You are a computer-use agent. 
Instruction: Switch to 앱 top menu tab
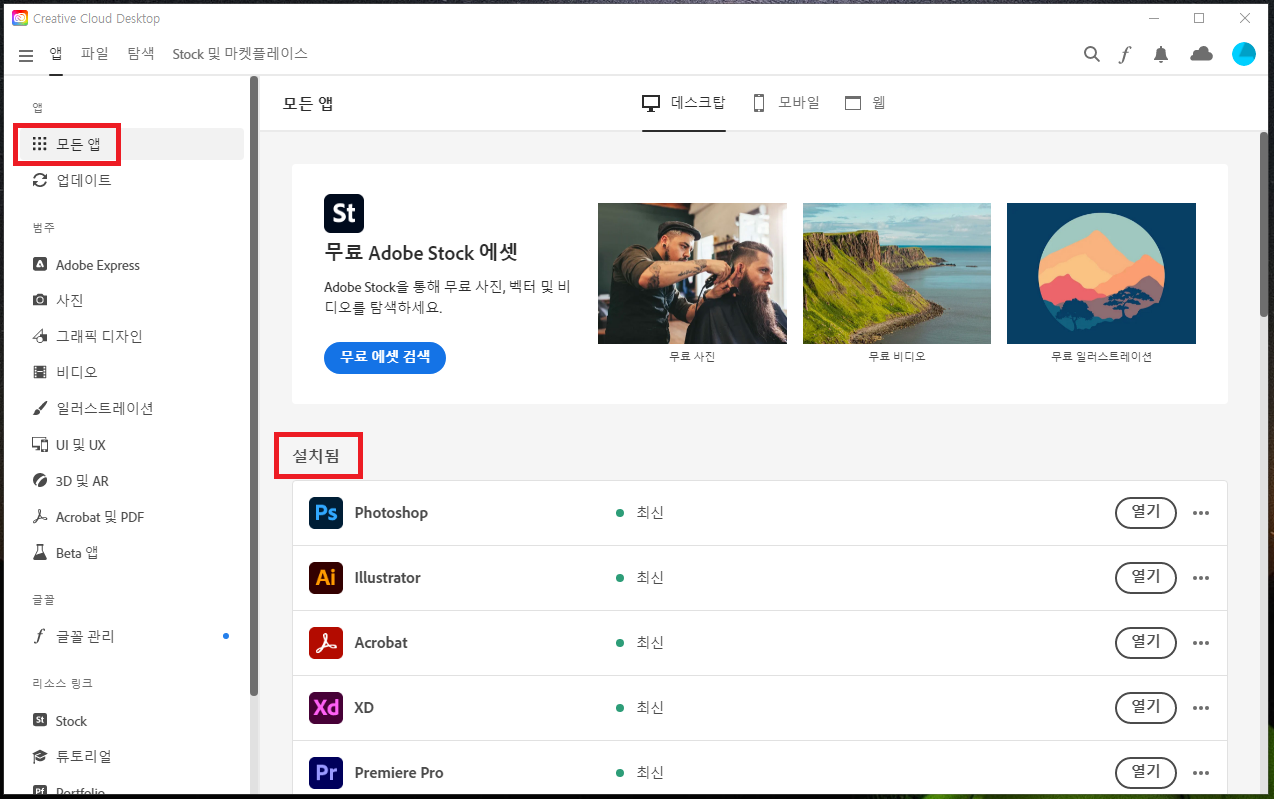pyautogui.click(x=56, y=54)
